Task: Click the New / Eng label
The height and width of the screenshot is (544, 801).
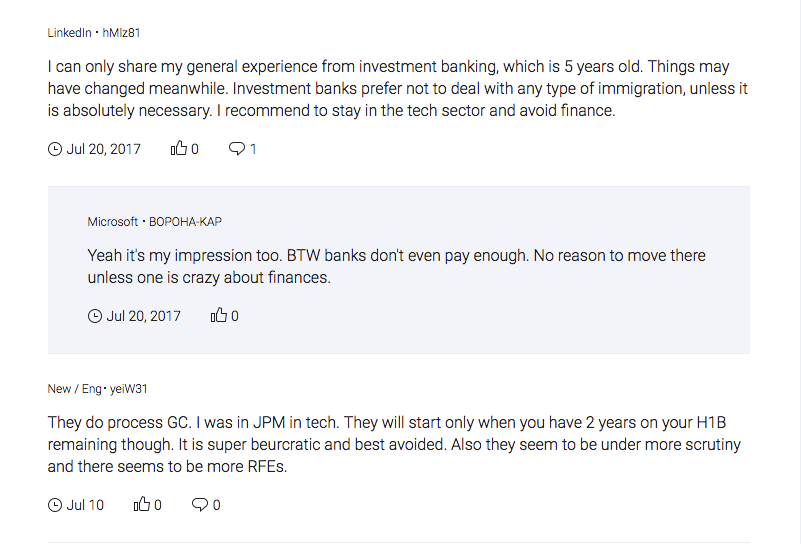Action: [73, 389]
